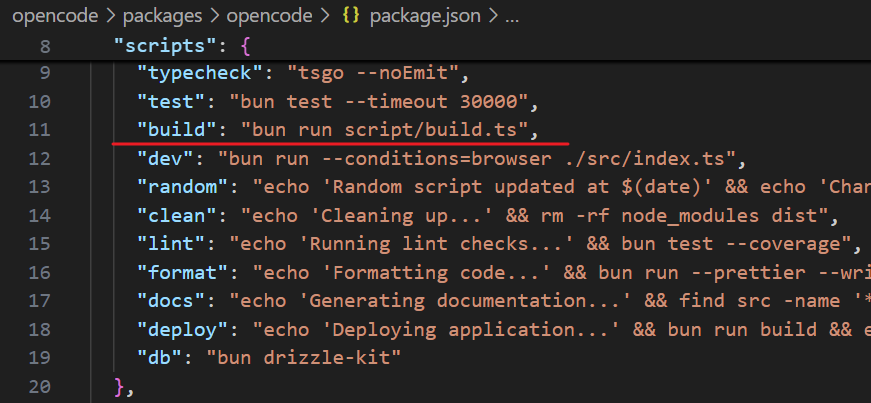The height and width of the screenshot is (403, 871).
Task: Click line number 11 in the gutter
Action: pos(38,130)
